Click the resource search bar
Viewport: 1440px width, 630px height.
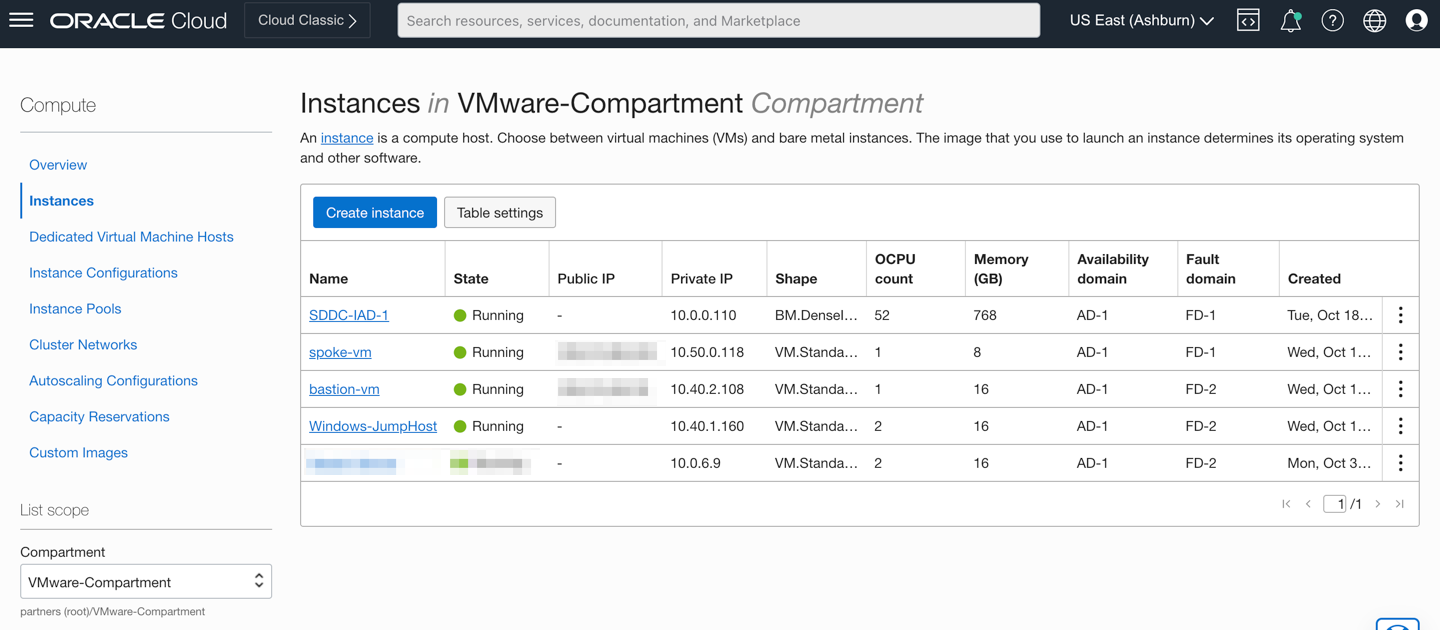718,20
